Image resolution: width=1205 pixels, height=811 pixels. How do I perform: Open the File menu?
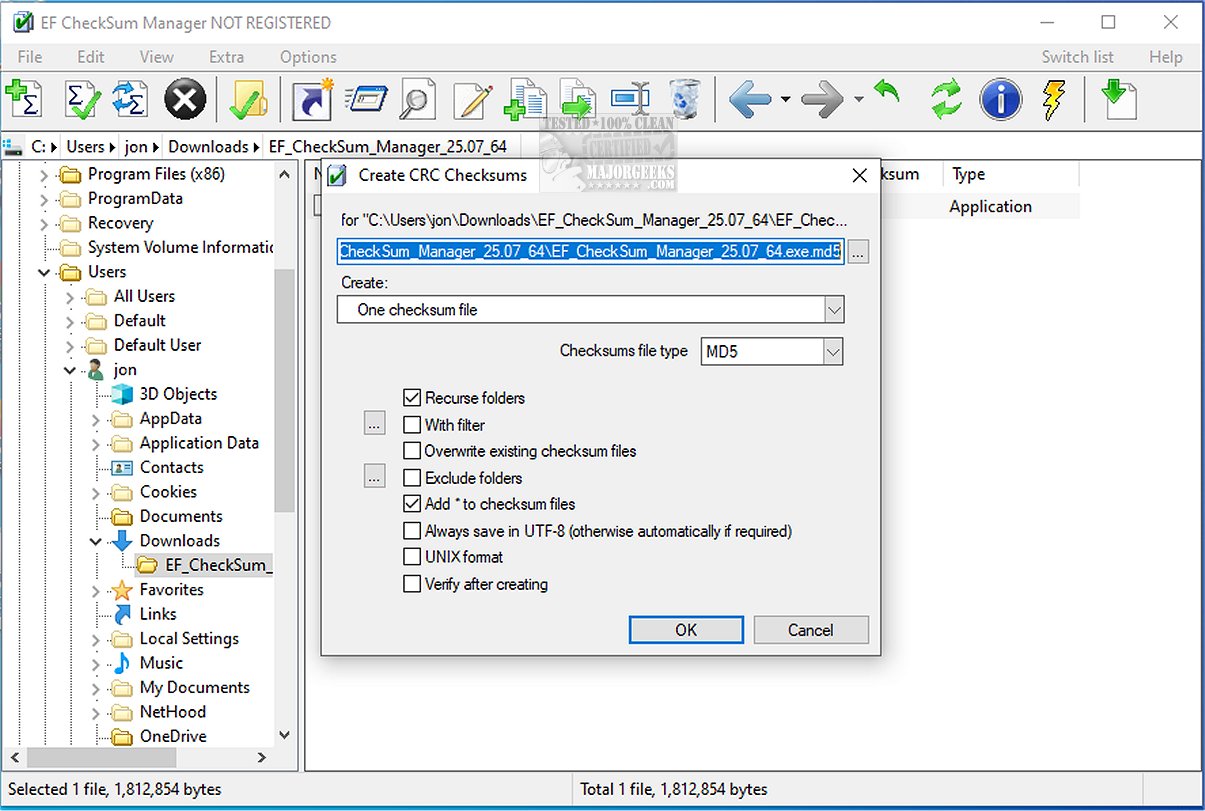[x=30, y=57]
